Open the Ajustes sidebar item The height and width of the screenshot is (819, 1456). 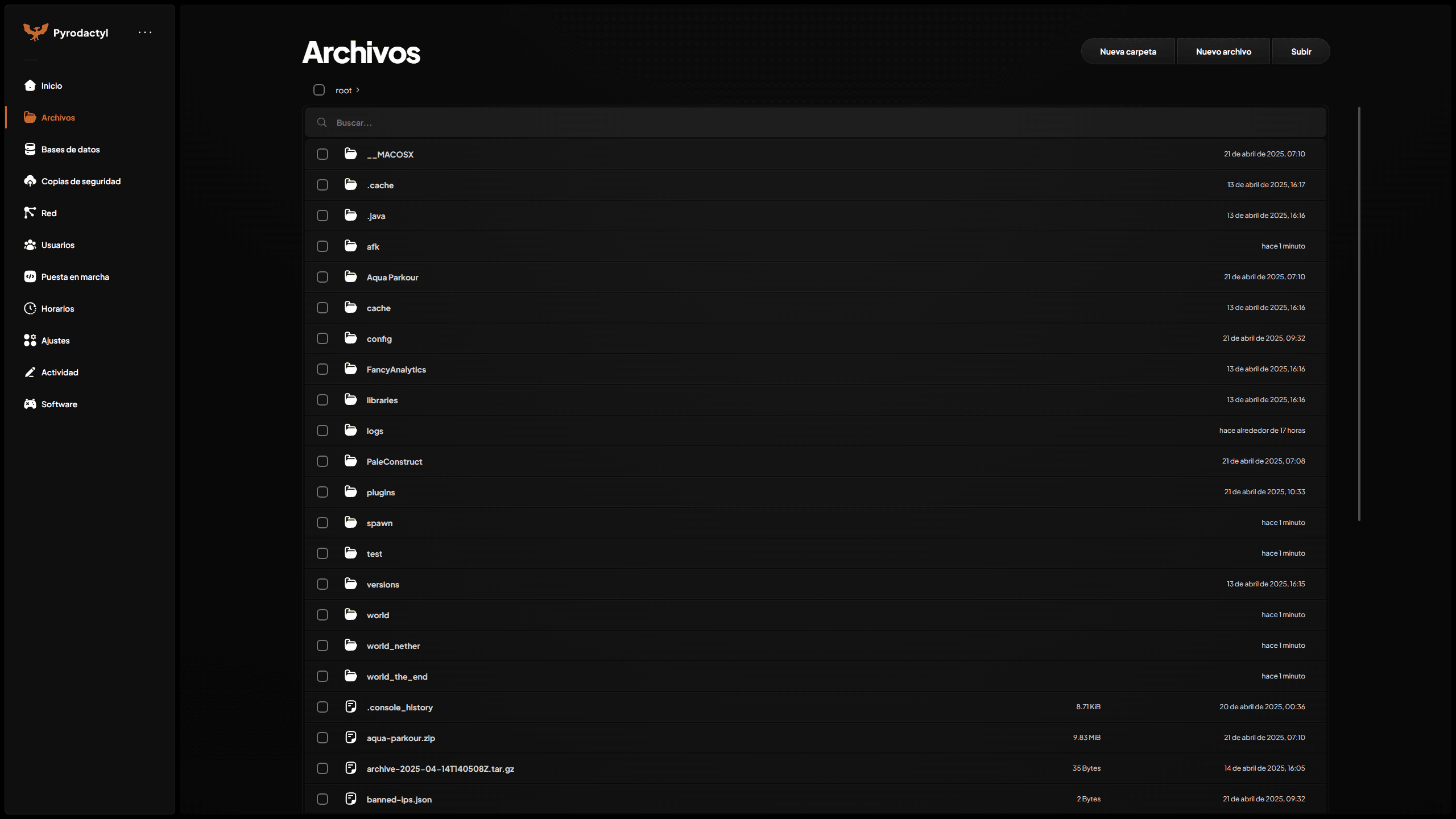(x=55, y=341)
